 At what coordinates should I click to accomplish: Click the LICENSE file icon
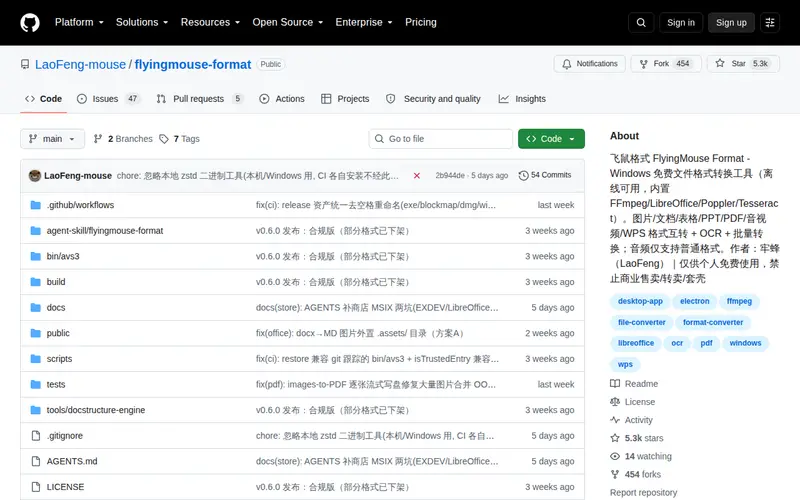tap(35, 487)
